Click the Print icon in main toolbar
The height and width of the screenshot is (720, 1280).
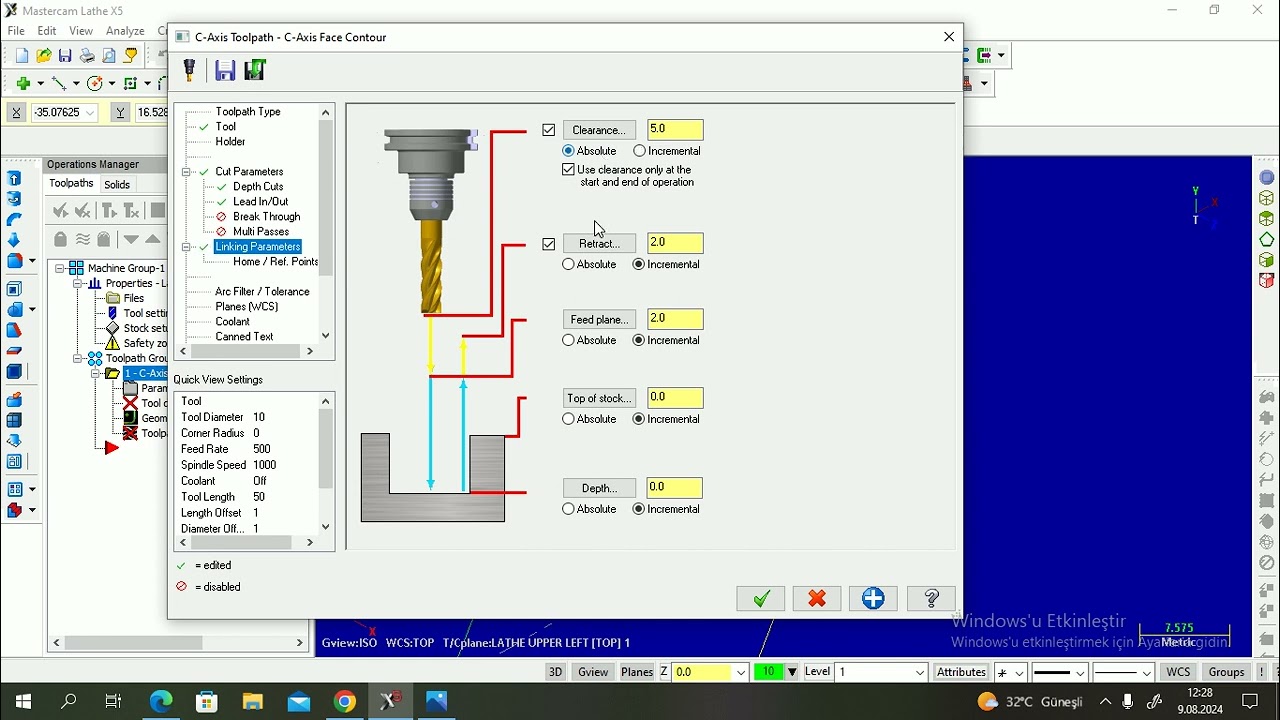coord(87,56)
